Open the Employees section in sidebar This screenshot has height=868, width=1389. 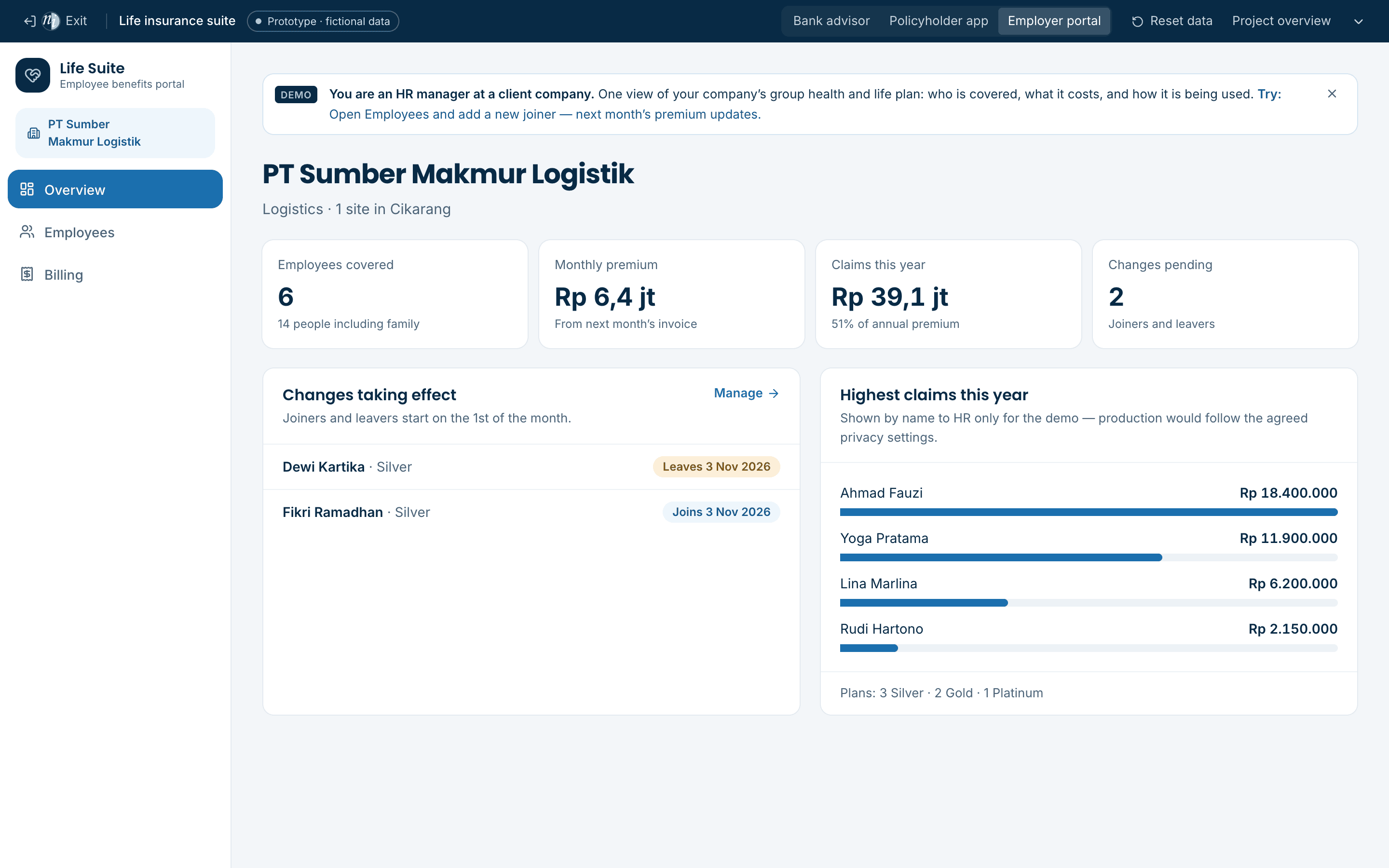coord(115,232)
